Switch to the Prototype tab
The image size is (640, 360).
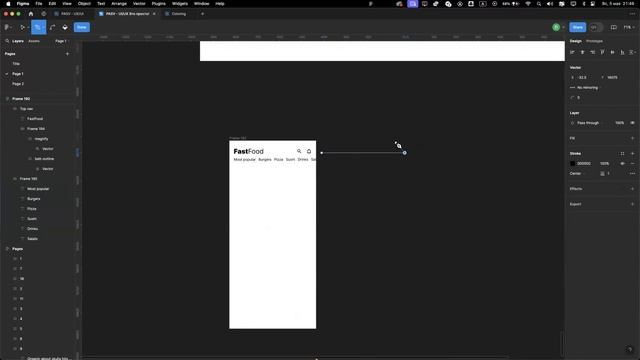tap(594, 41)
